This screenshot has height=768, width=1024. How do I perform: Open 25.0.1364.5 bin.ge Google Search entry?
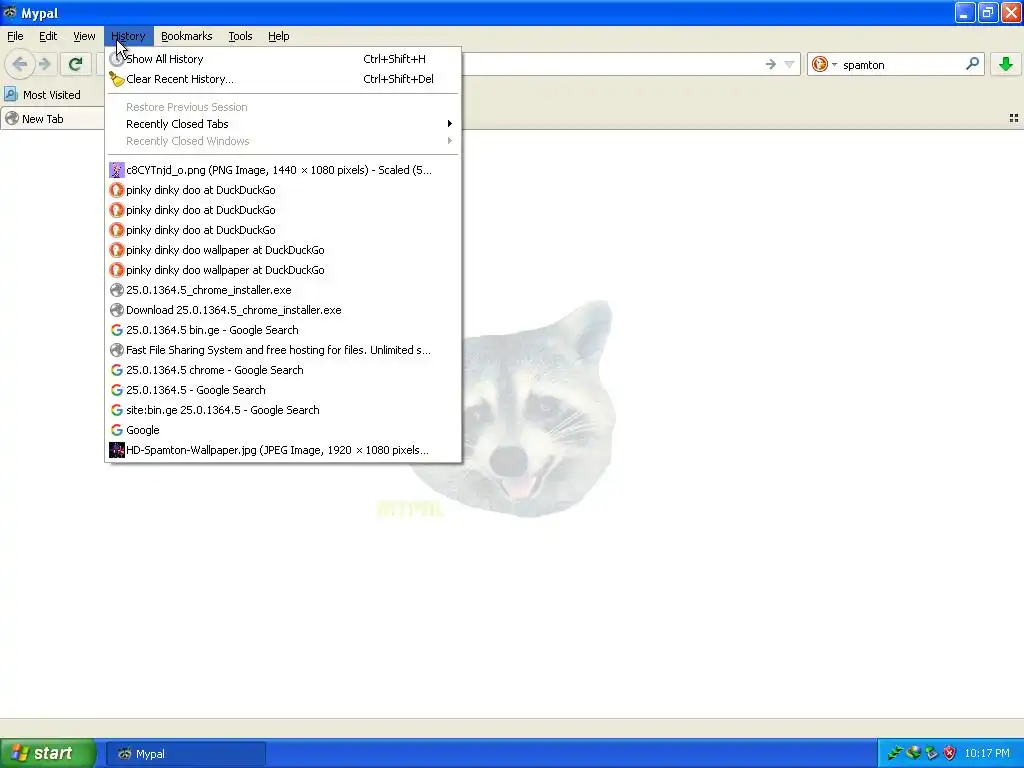tap(283, 330)
